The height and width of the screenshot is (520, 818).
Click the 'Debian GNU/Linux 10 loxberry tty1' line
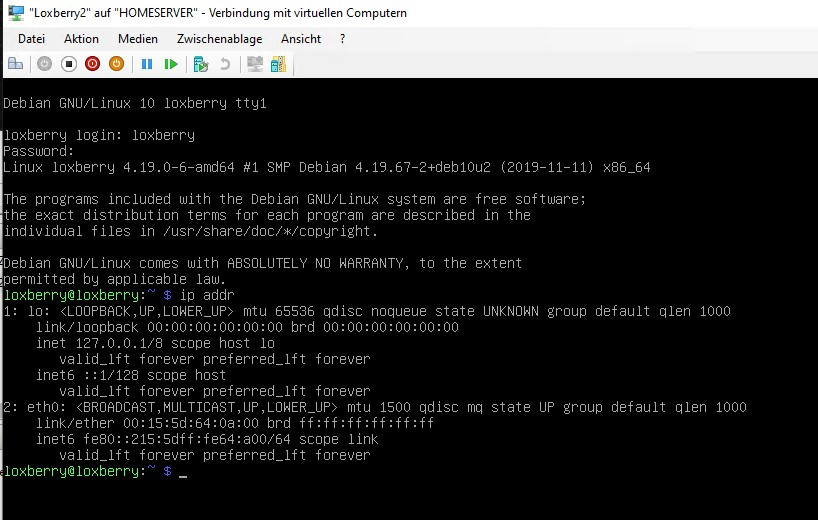[135, 103]
